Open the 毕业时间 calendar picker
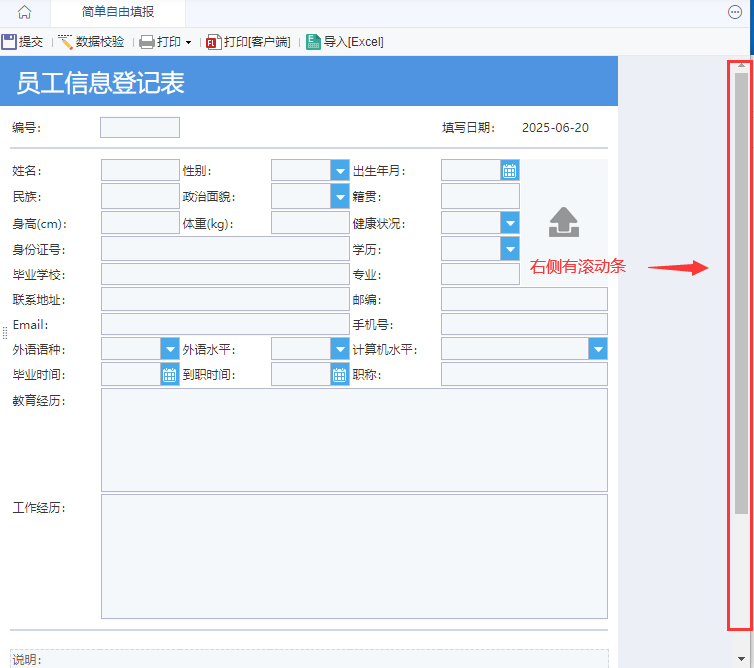Image resolution: width=754 pixels, height=668 pixels. 170,374
